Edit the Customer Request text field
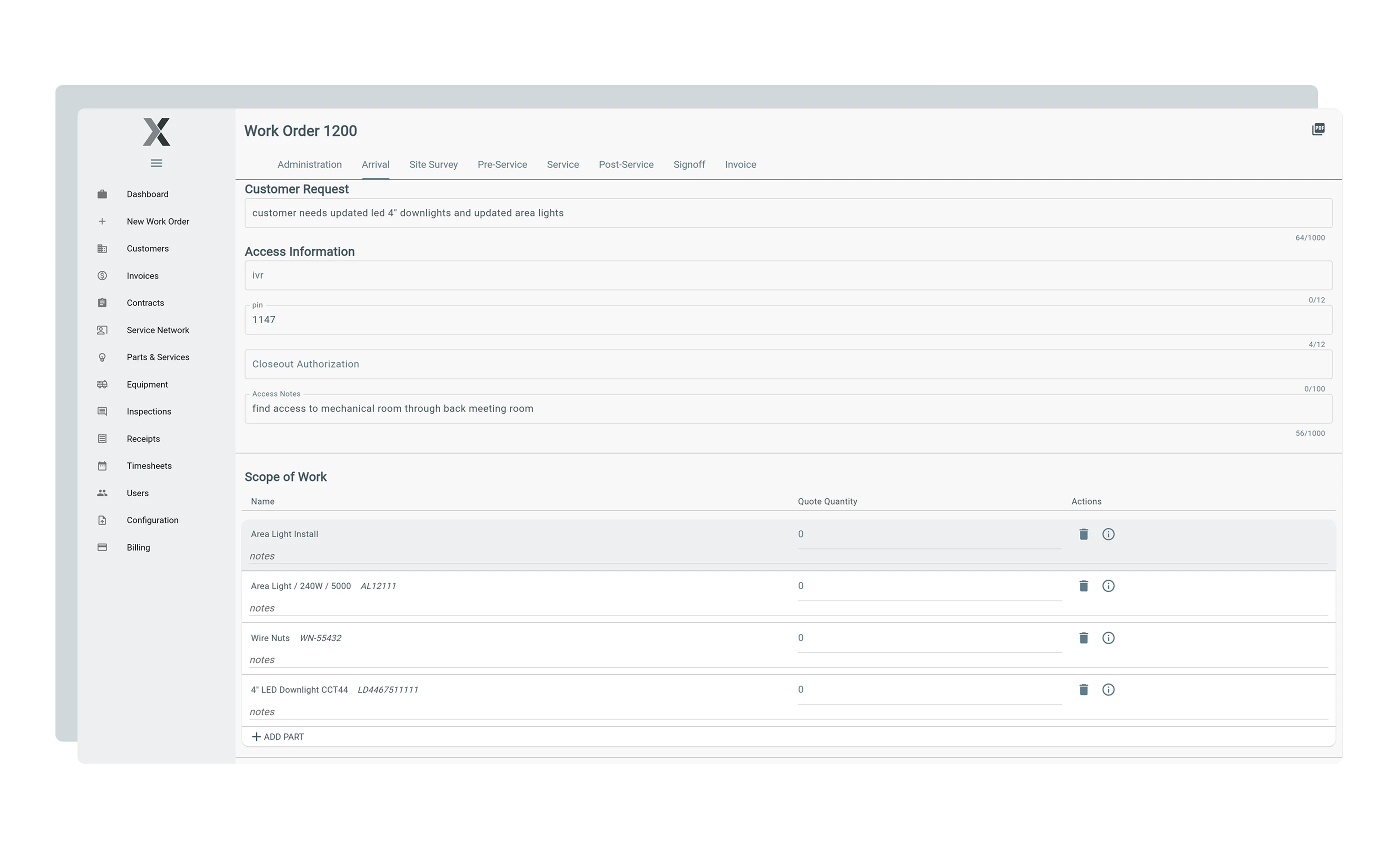The height and width of the screenshot is (850, 1400). [788, 213]
